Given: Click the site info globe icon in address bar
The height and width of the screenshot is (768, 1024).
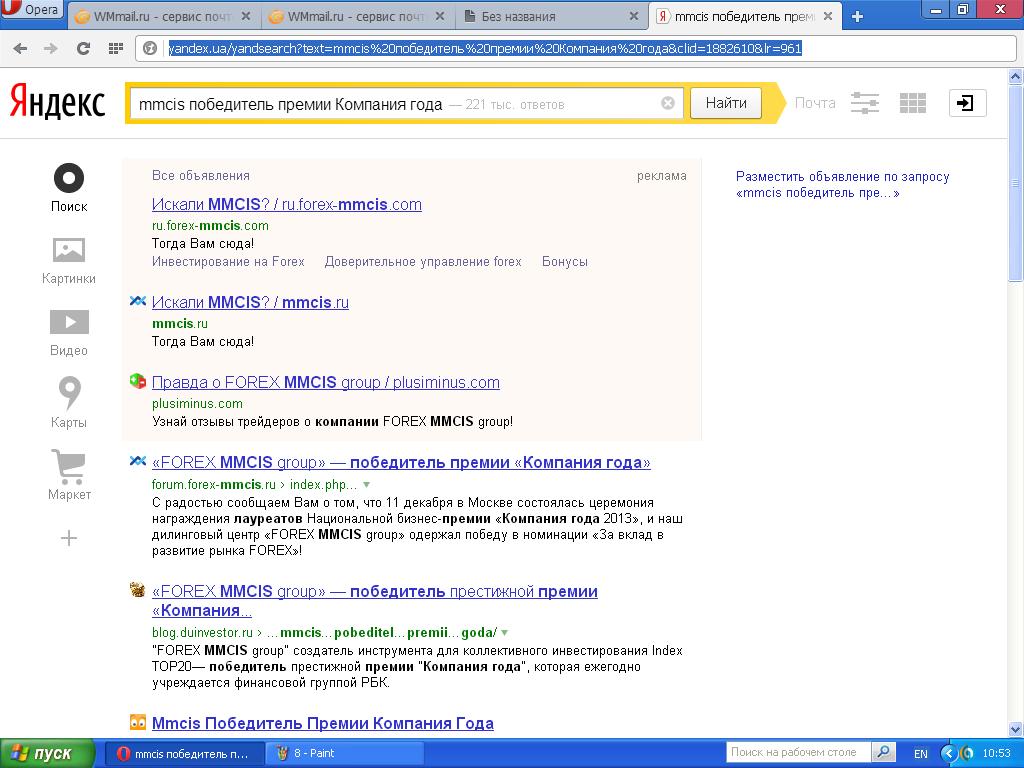Looking at the screenshot, I should click(x=150, y=48).
